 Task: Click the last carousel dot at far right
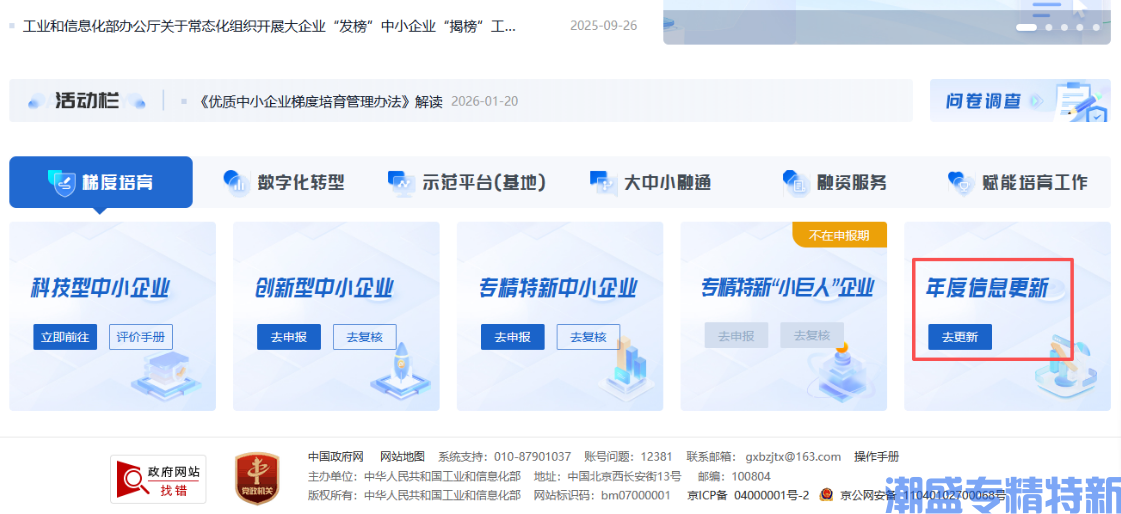click(1097, 27)
